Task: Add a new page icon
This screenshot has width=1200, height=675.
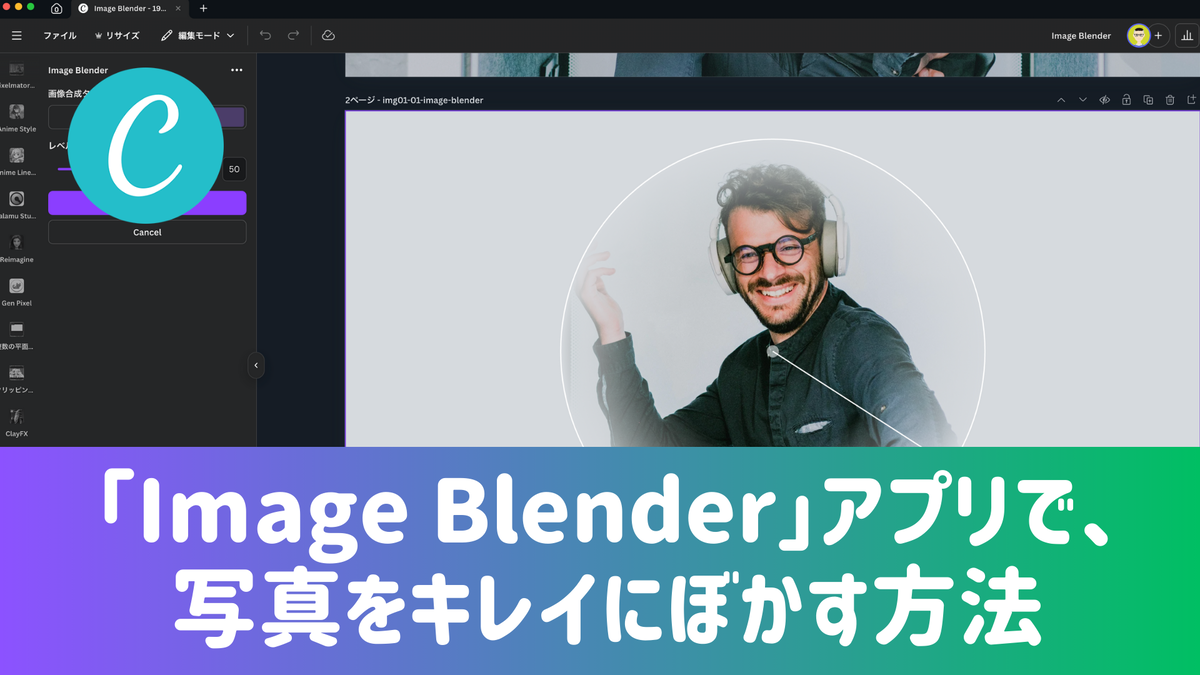Action: [x=1191, y=100]
